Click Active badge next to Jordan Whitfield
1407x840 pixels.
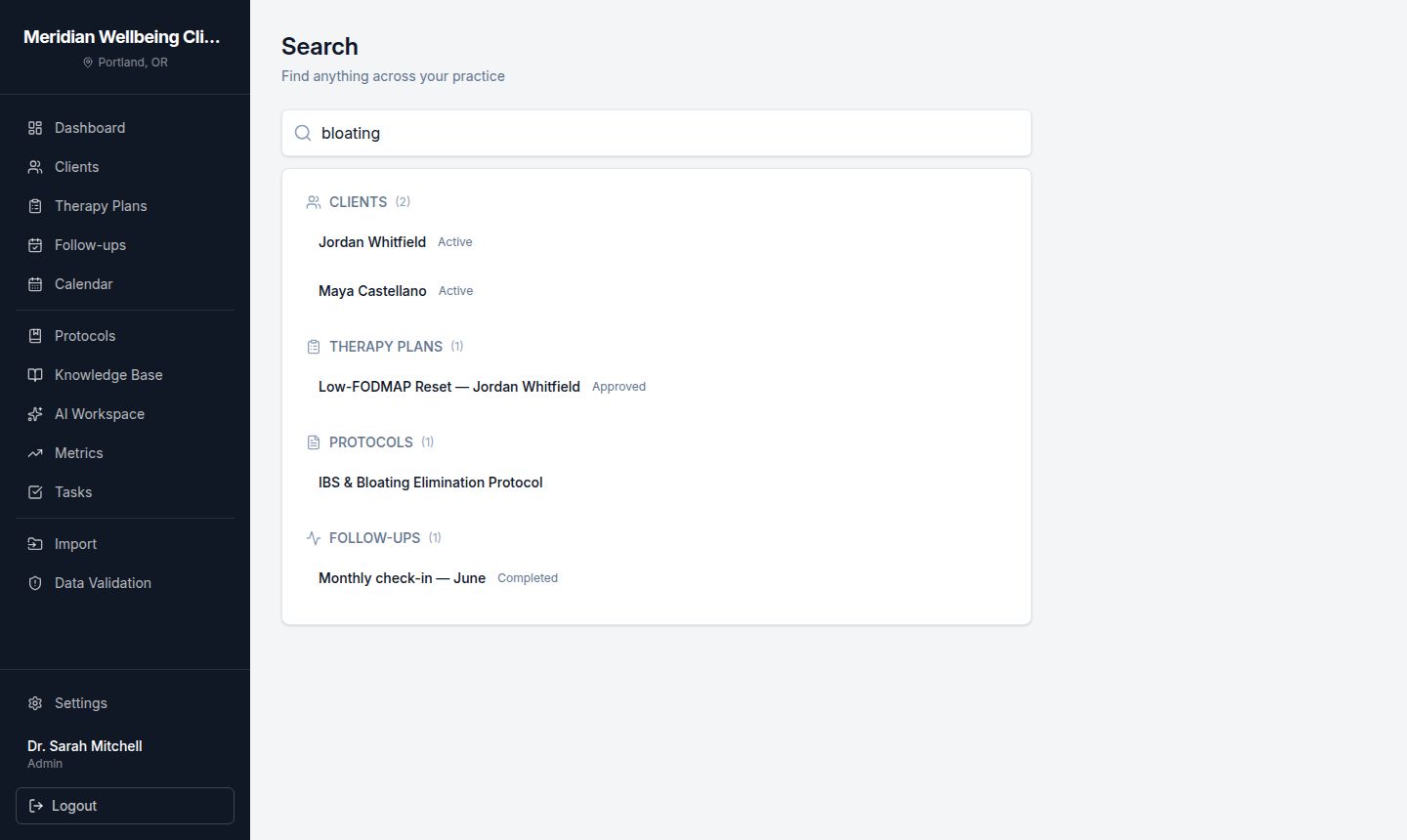pos(455,242)
